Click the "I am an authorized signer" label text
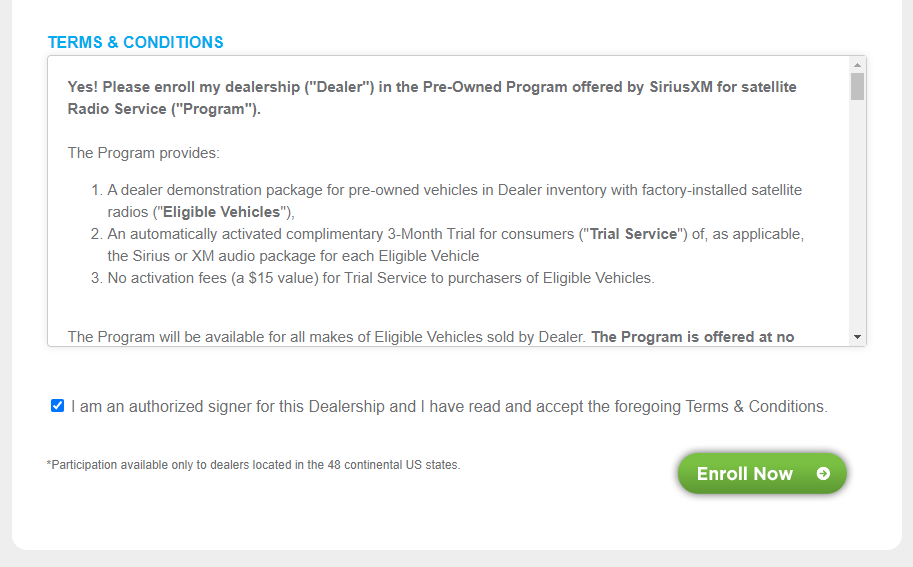Viewport: 913px width, 567px height. point(449,406)
